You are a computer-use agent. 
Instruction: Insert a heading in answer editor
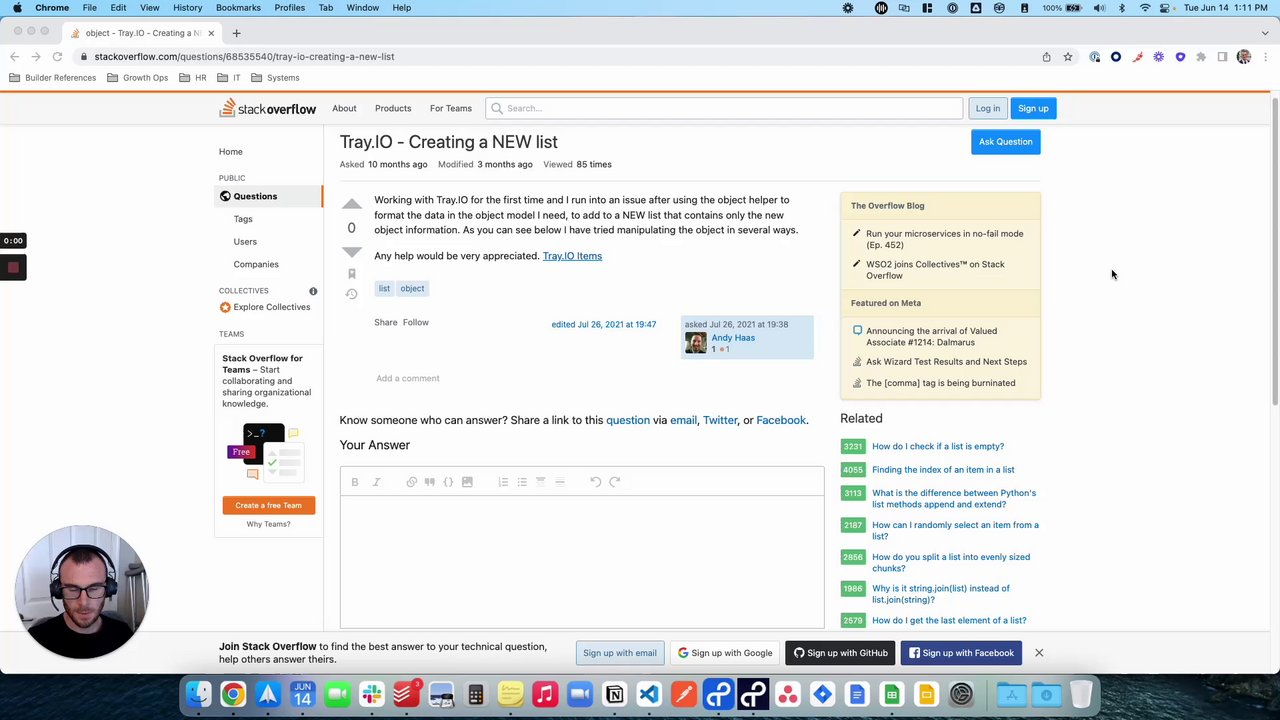coord(540,482)
